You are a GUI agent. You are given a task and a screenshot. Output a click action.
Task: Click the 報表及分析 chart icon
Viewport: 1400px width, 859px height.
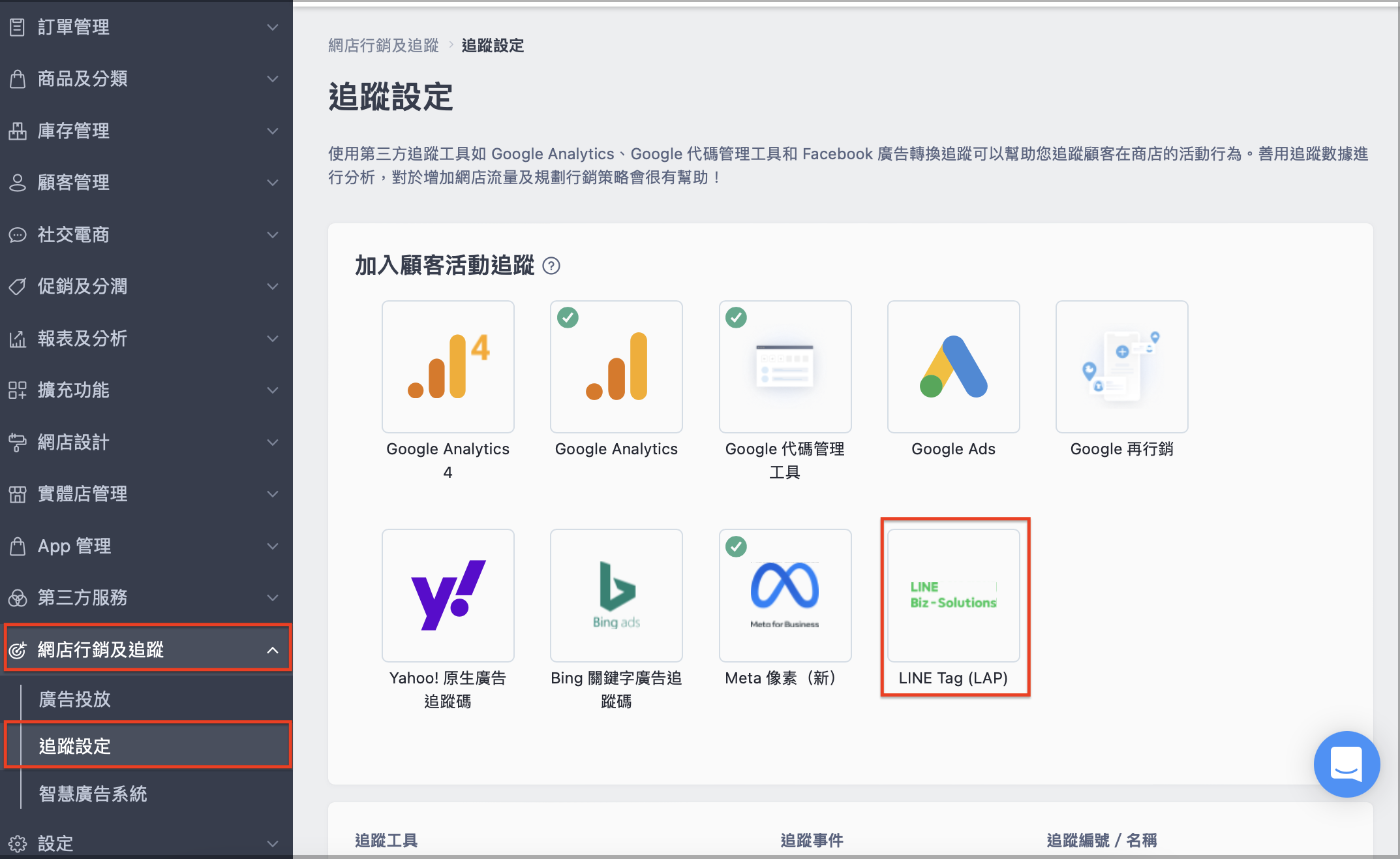point(18,339)
